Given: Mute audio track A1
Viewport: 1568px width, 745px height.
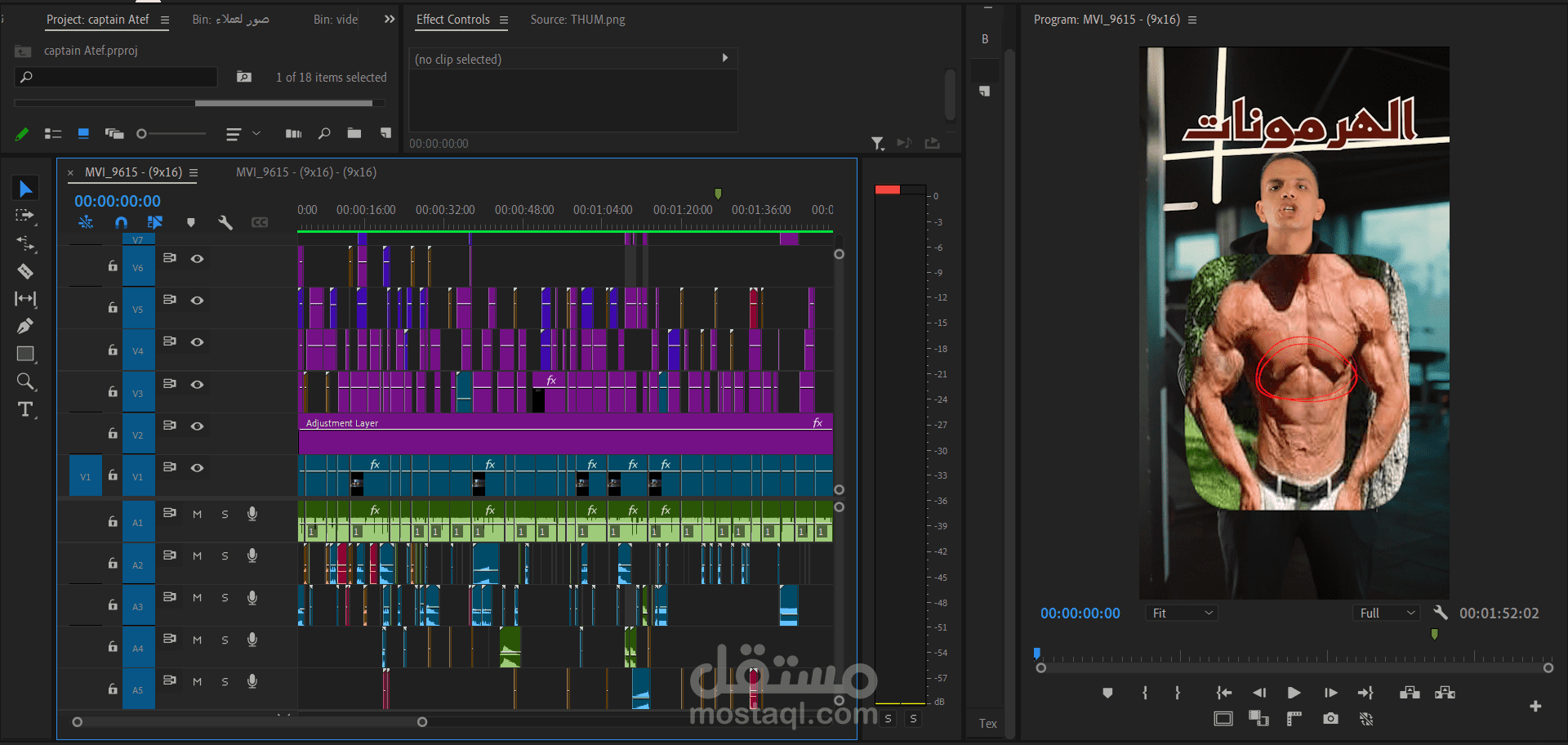Looking at the screenshot, I should (197, 515).
